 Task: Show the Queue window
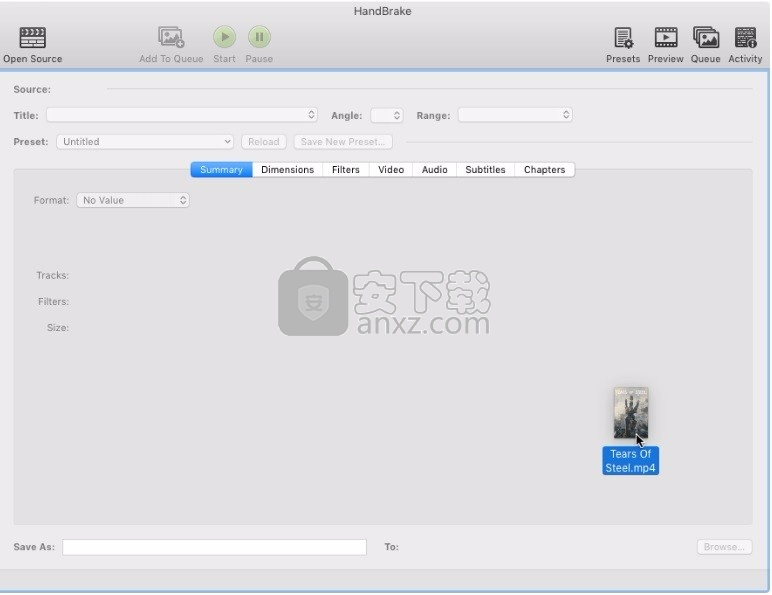pos(706,37)
